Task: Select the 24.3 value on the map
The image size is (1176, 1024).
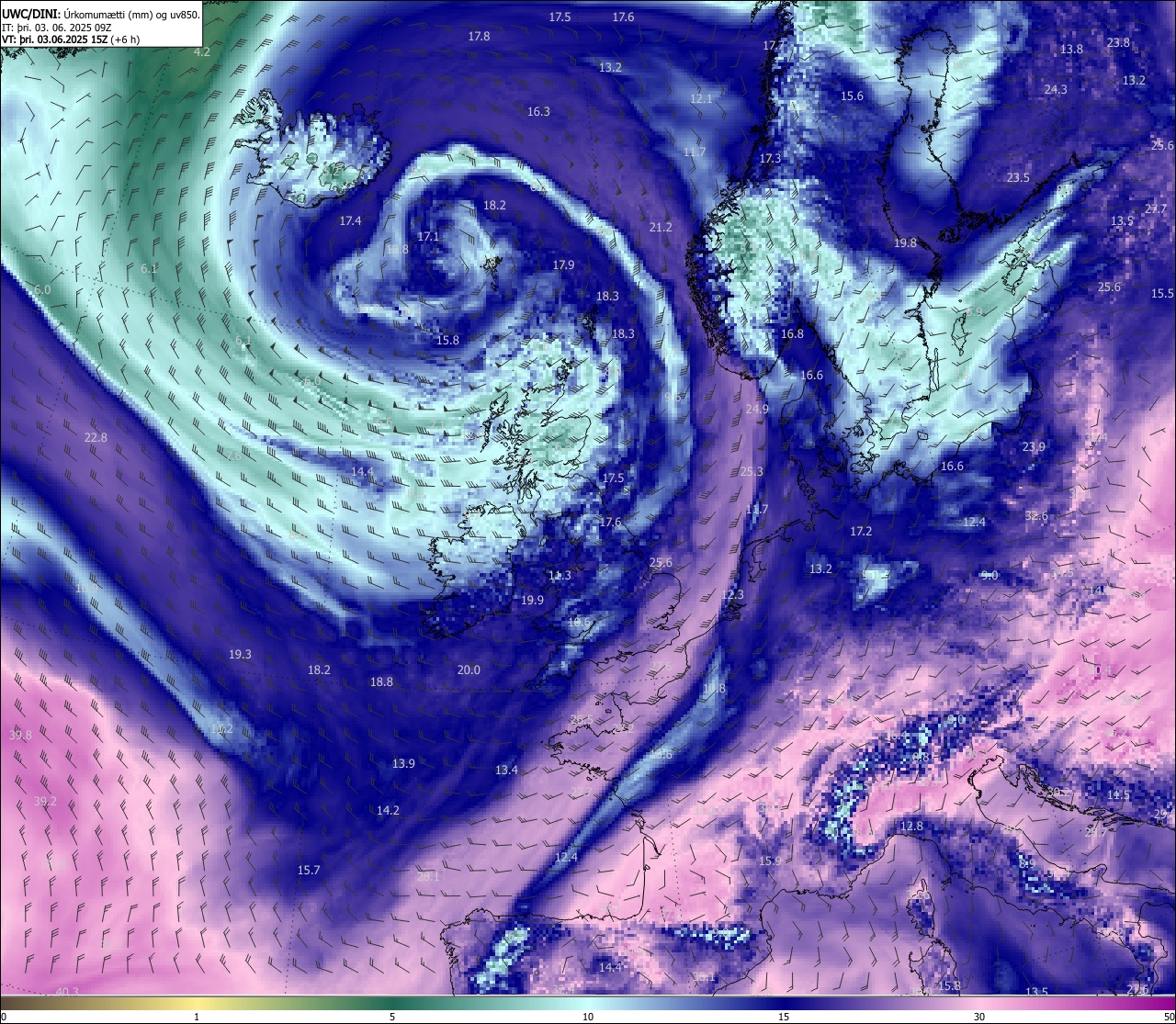Action: coord(1056,90)
